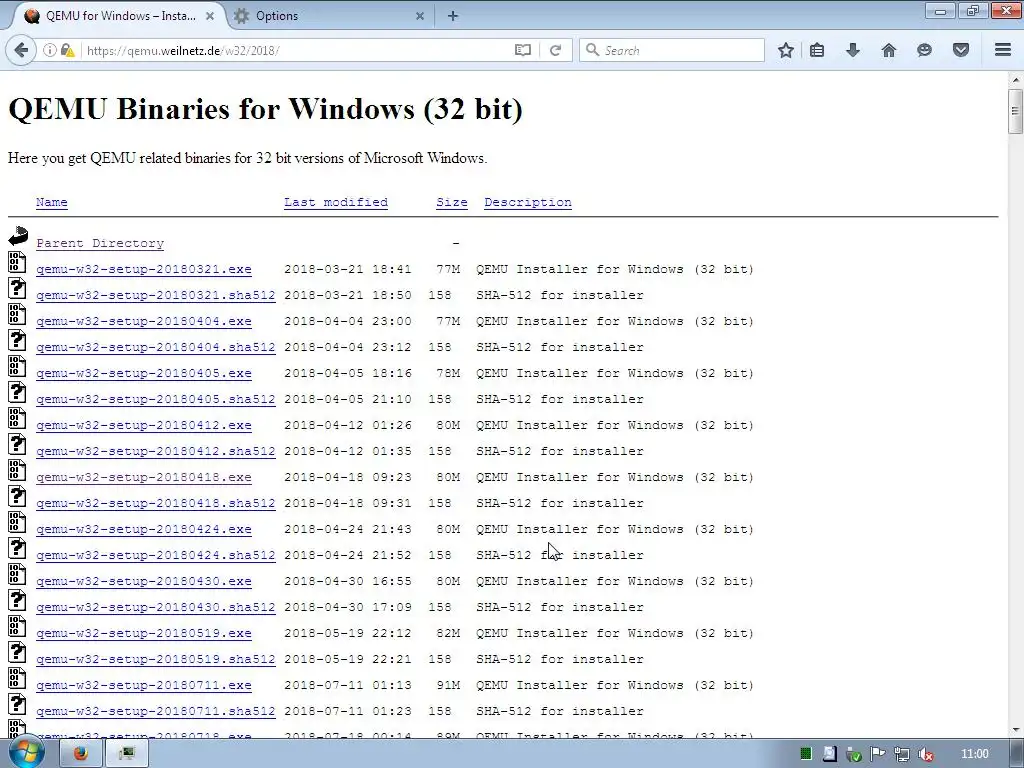This screenshot has height=768, width=1024.
Task: Open qemu-w32-setup-20180321.sha512 link
Action: pos(155,295)
